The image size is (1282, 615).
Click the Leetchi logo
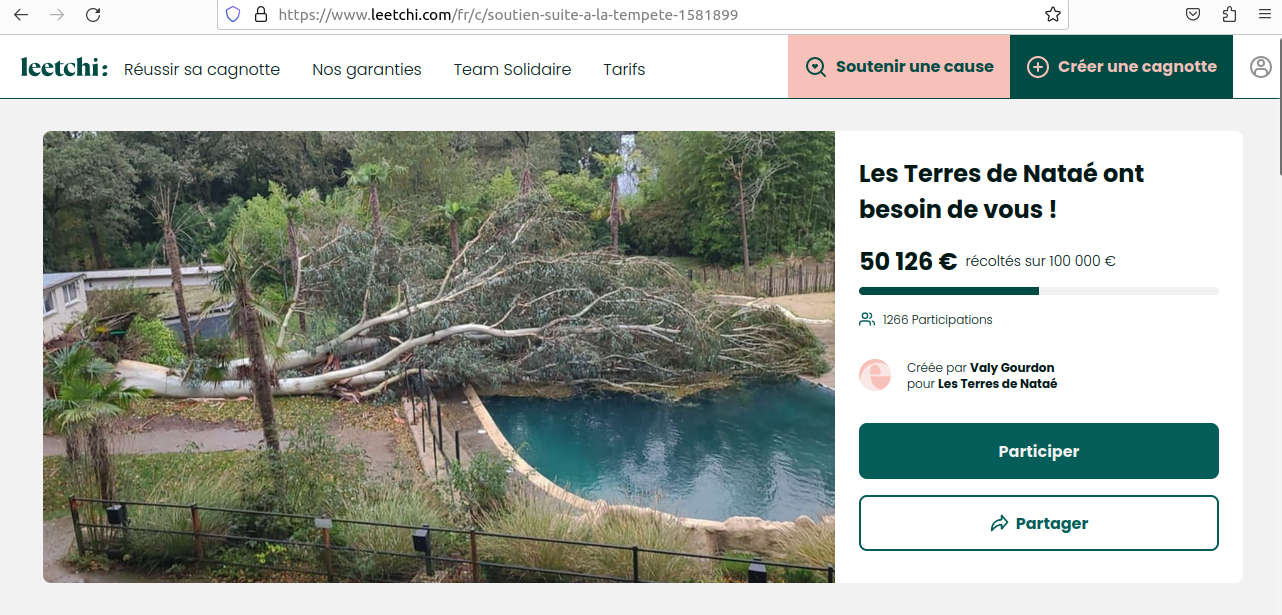click(64, 67)
